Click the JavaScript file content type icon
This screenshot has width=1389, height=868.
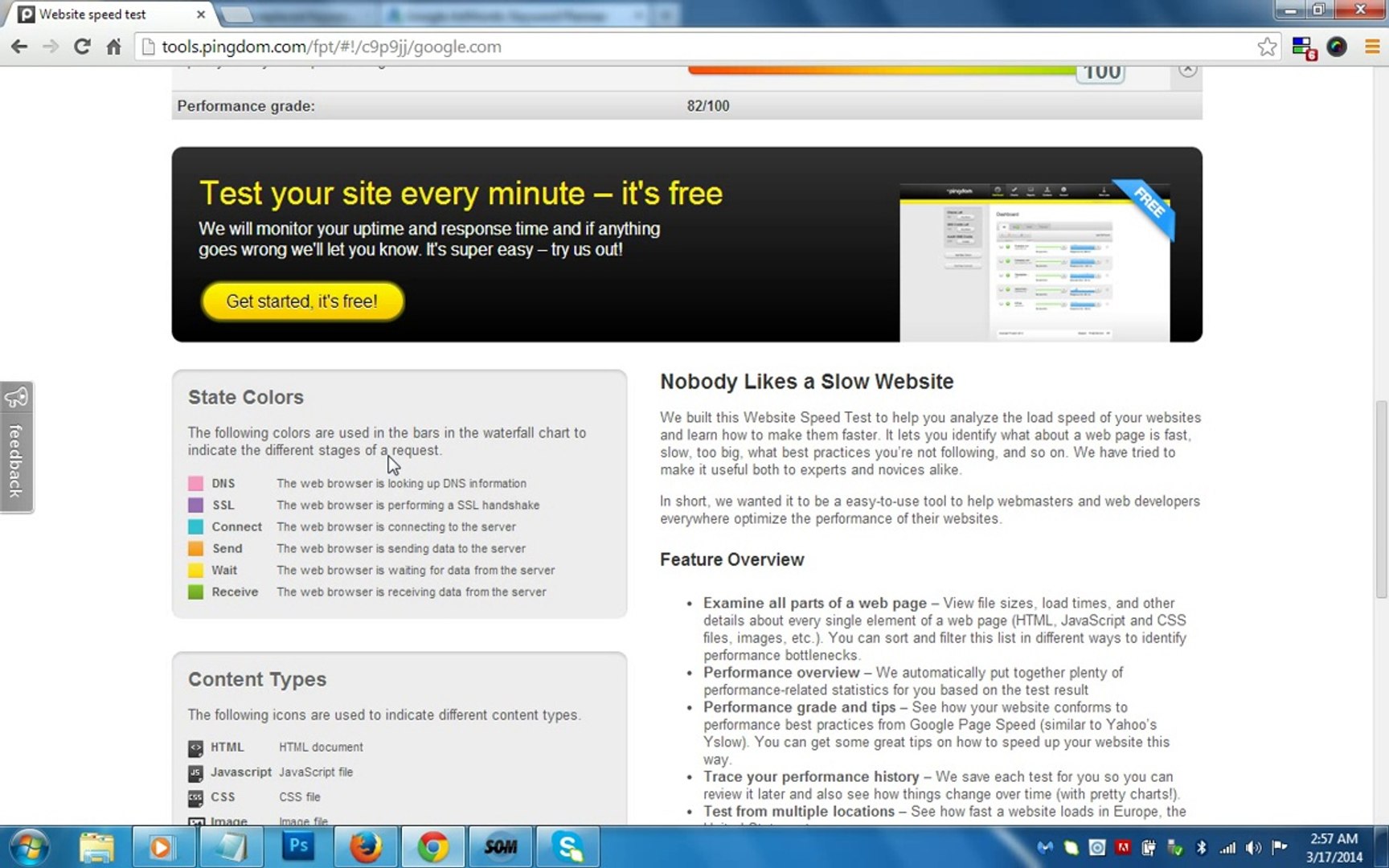pyautogui.click(x=196, y=772)
